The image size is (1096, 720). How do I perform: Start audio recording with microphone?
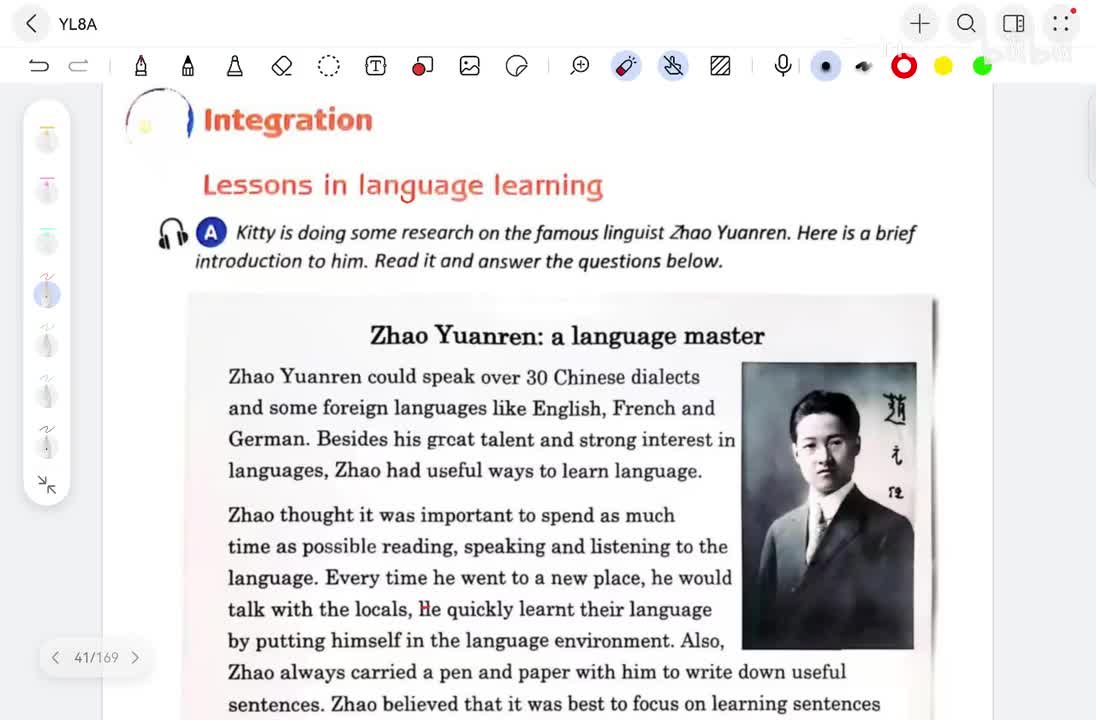(x=783, y=66)
